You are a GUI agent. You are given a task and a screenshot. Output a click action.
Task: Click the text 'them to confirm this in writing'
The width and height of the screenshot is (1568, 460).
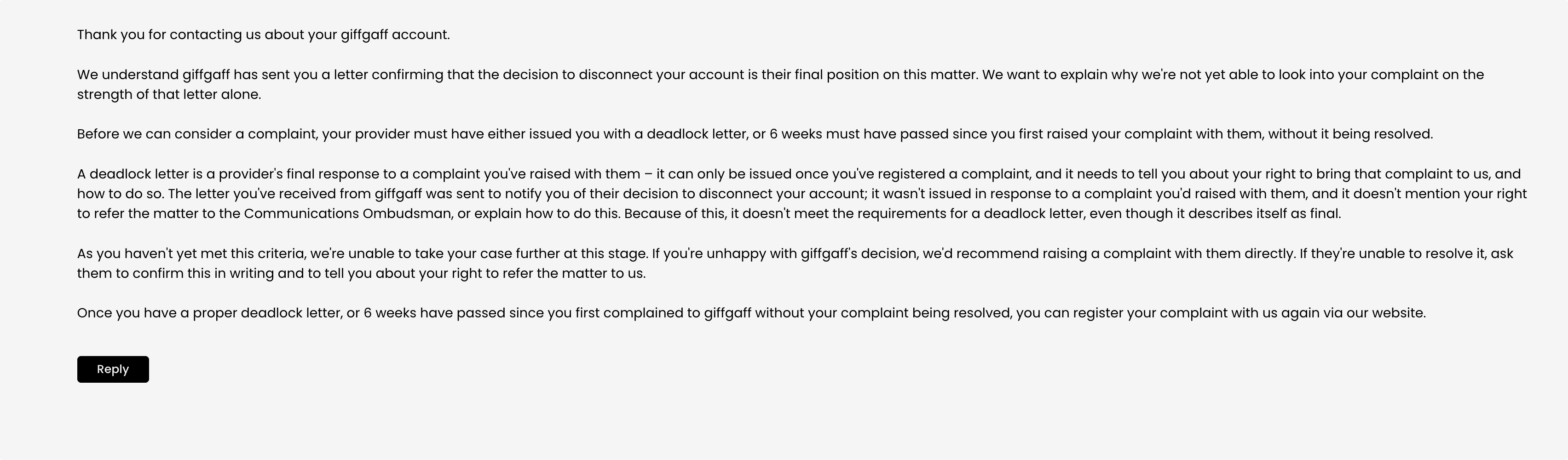click(x=176, y=273)
